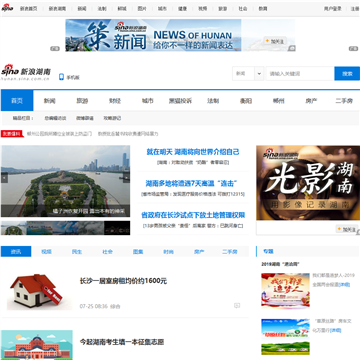Open 二手房 in main navigation bar
360x360 pixels.
(344, 101)
